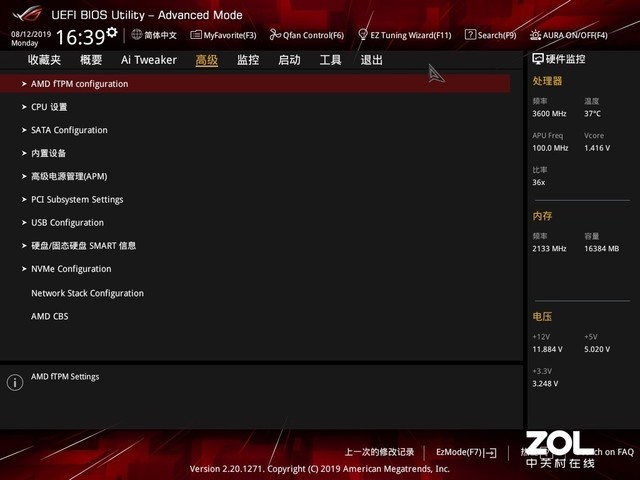Open MyFavorite(F3) from the top bar

(x=223, y=35)
